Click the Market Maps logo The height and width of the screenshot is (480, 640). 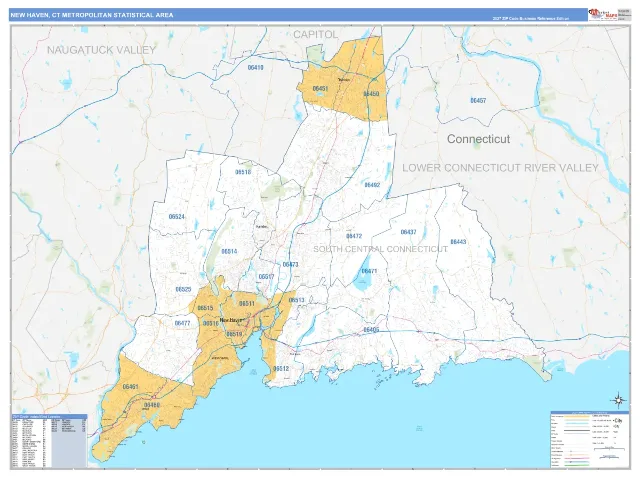click(602, 14)
